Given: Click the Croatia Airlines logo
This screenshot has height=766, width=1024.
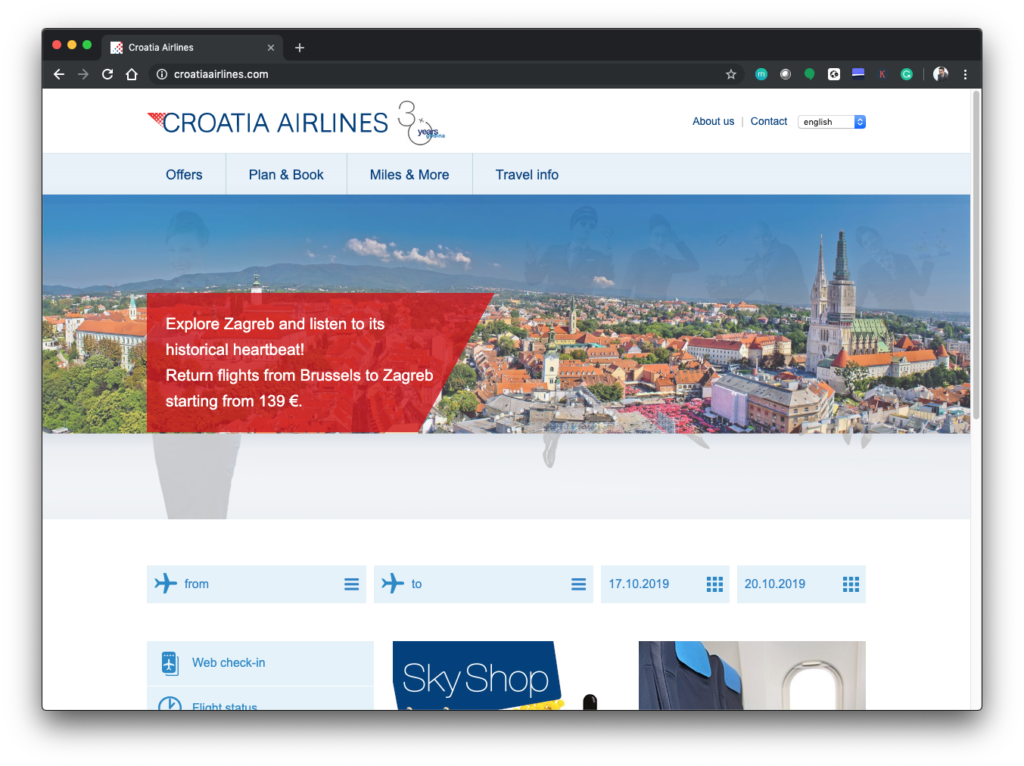Looking at the screenshot, I should tap(268, 122).
